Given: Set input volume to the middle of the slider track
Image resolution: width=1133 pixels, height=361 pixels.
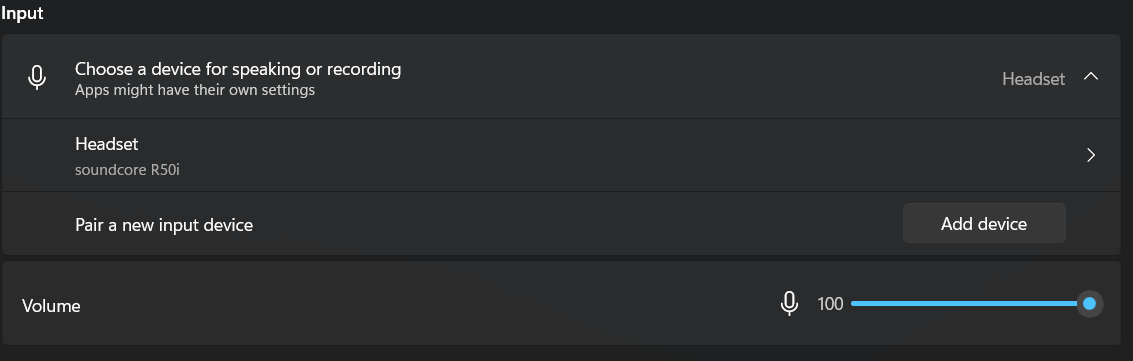Looking at the screenshot, I should click(970, 304).
